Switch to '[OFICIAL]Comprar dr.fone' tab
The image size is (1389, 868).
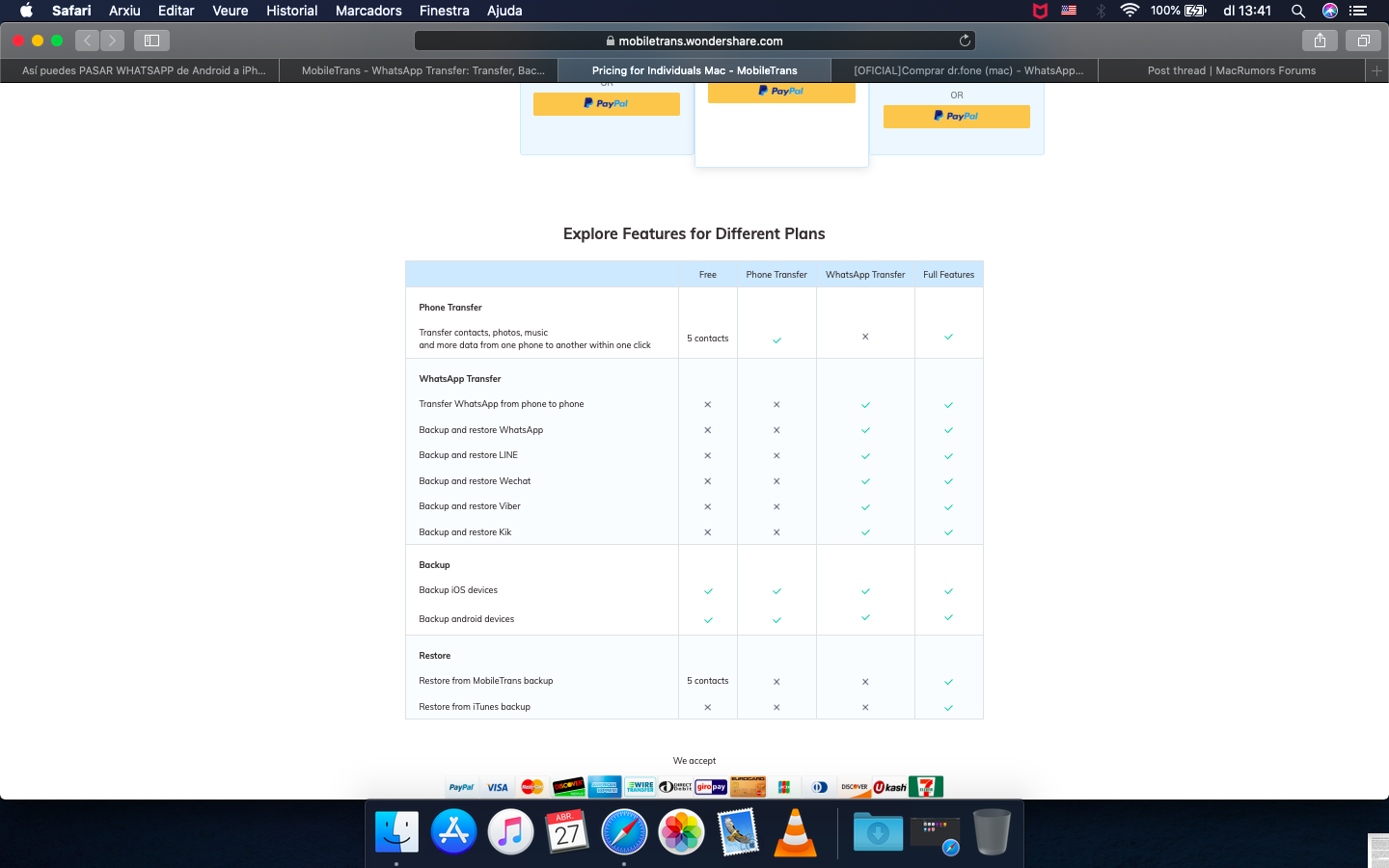pyautogui.click(x=966, y=70)
